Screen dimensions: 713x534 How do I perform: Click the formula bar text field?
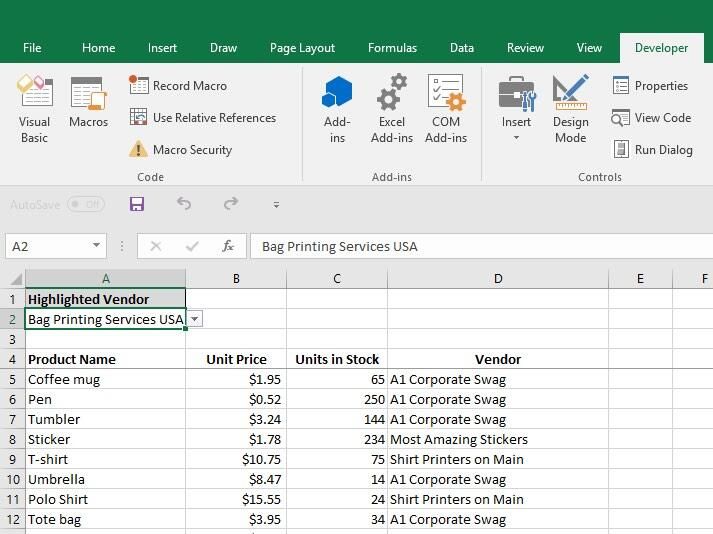[x=480, y=246]
